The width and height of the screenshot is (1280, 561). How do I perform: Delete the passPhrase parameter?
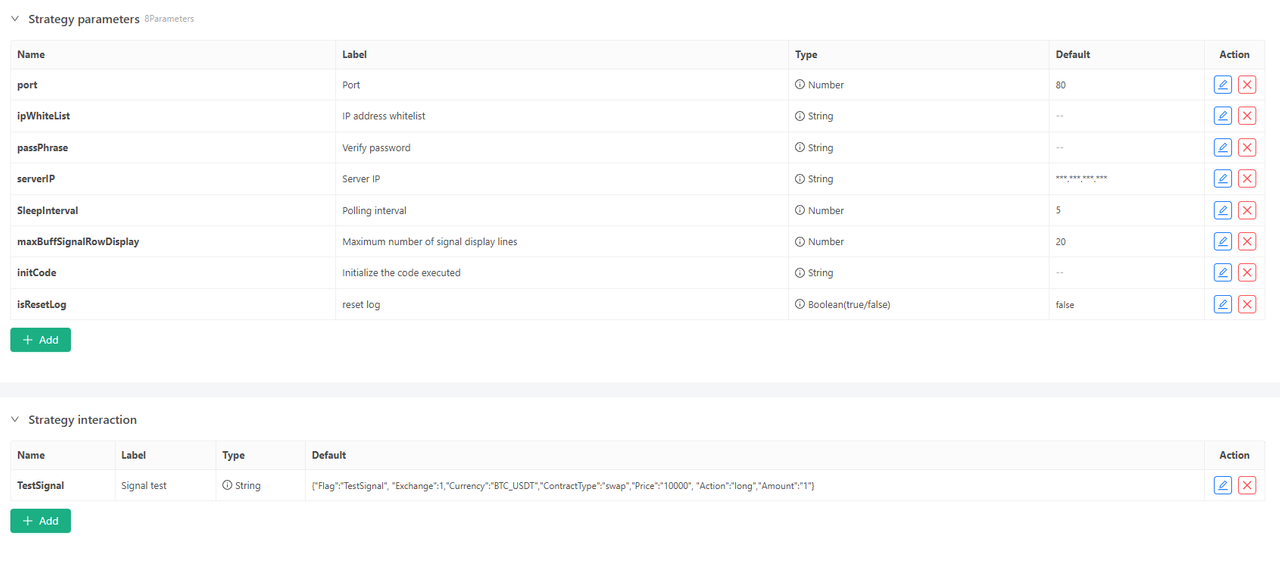click(1247, 147)
